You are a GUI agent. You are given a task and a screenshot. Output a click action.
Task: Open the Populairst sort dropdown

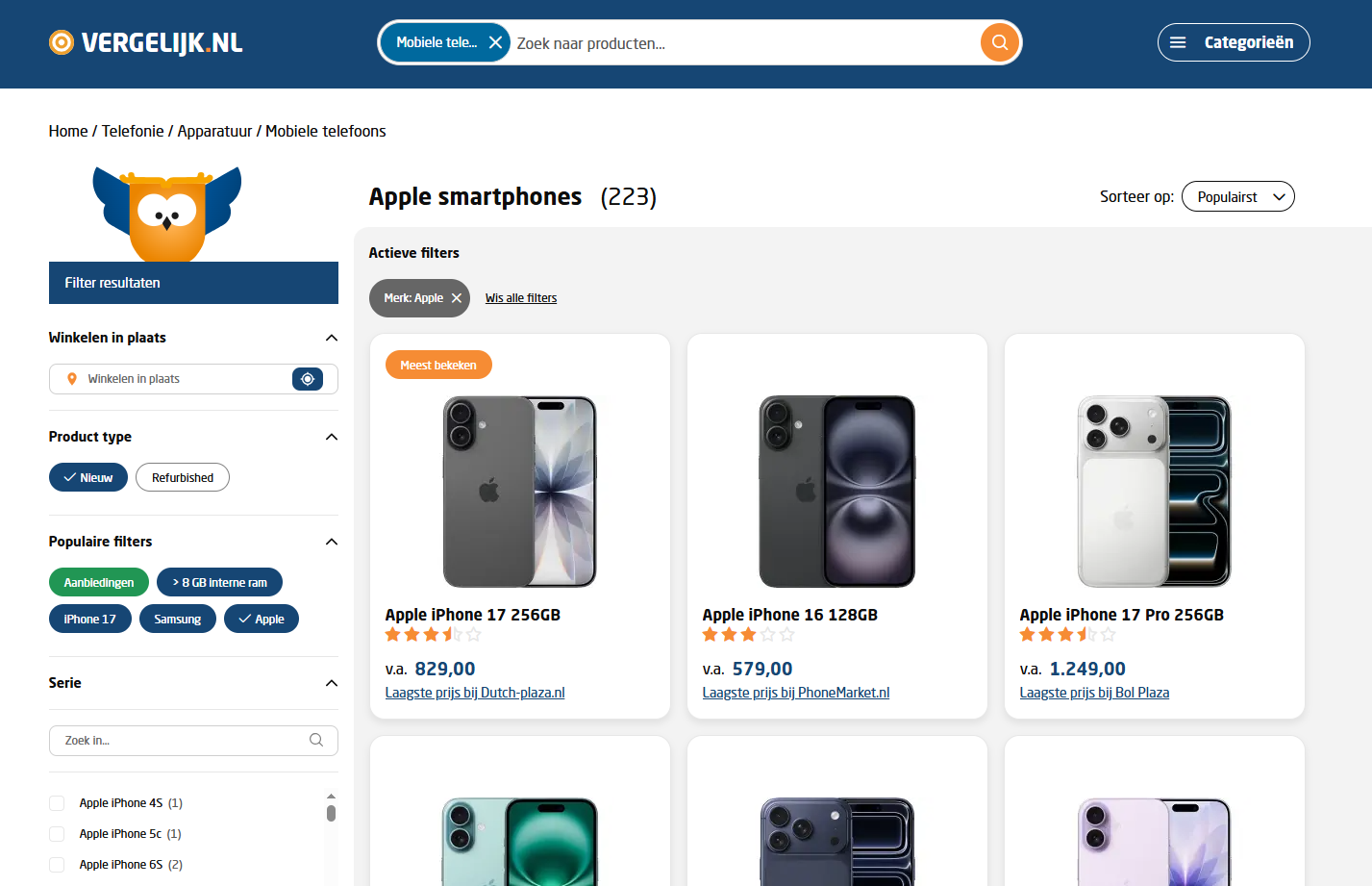point(1238,196)
